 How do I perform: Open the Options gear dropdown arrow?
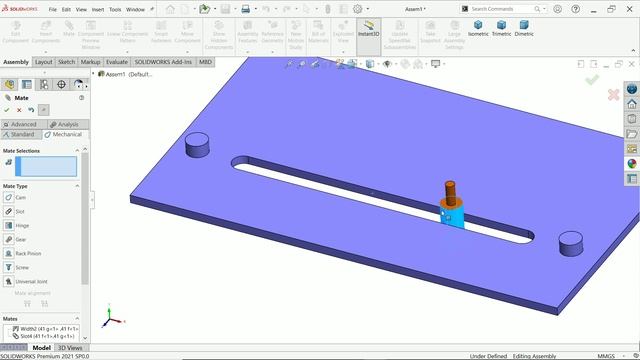click(x=368, y=9)
